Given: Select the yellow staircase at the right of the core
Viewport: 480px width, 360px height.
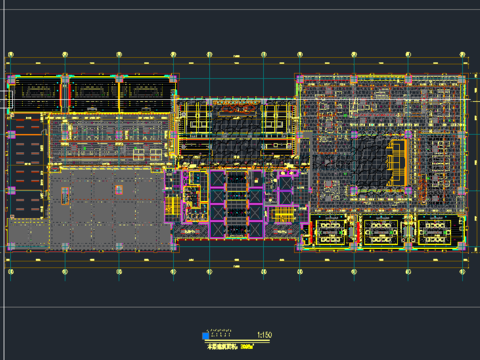Looking at the screenshot, I should coord(284,217).
